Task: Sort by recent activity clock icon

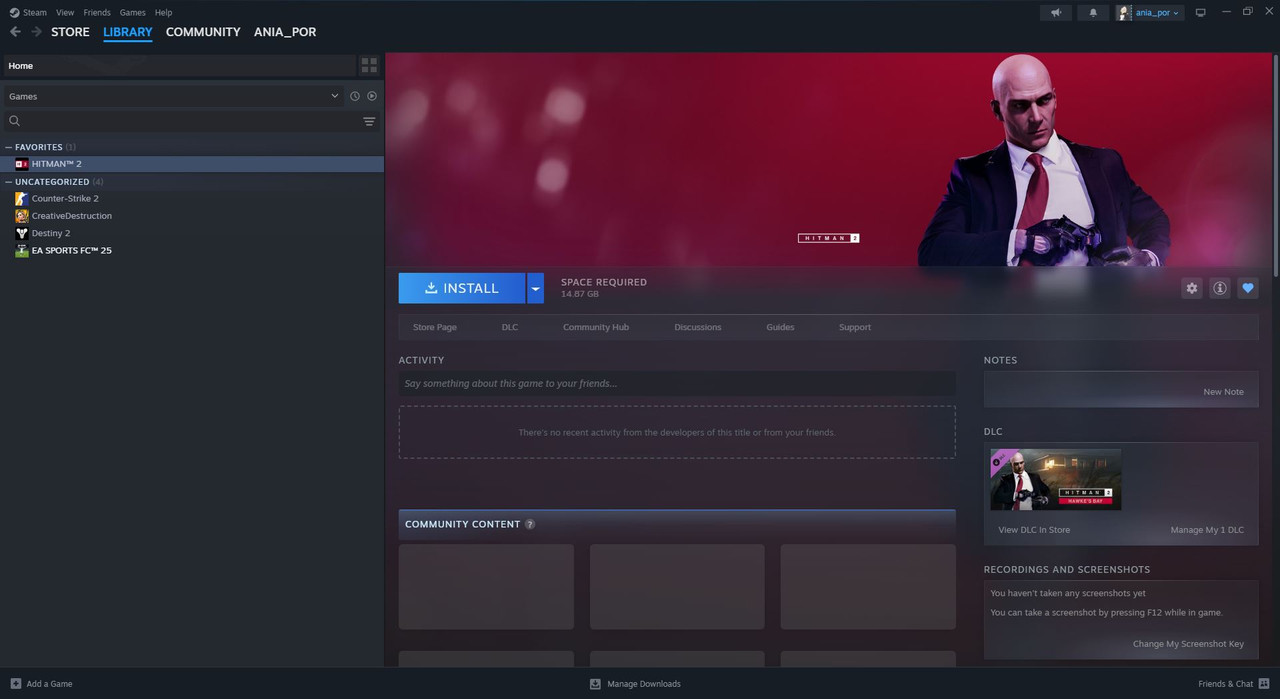Action: click(354, 96)
